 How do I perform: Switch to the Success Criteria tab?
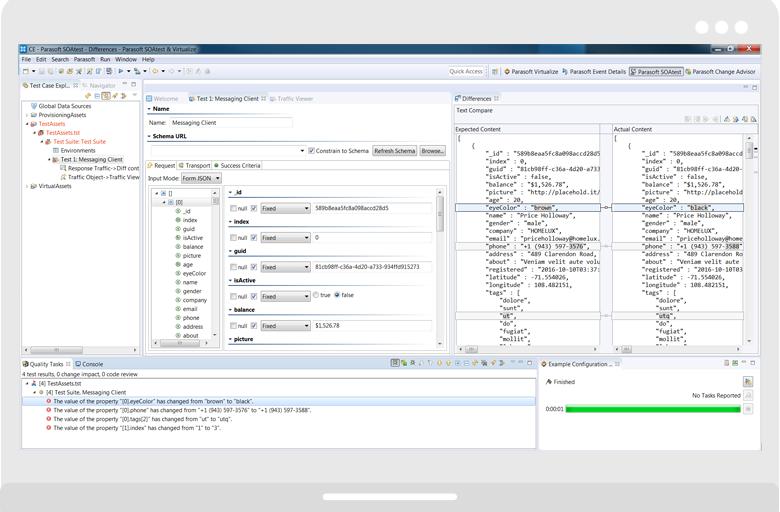(x=239, y=165)
